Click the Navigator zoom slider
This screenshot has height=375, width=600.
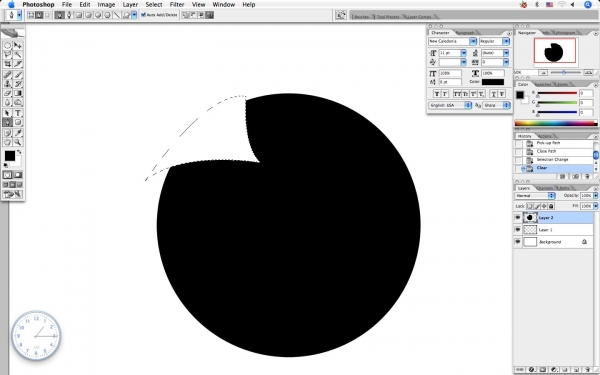coord(564,72)
